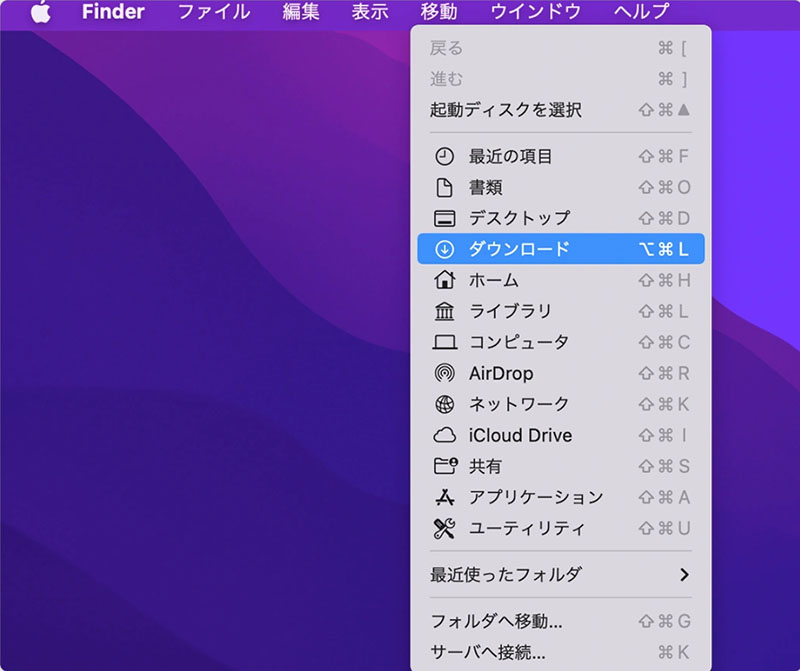The image size is (800, 671).
Task: Select the document icon for 書類
Action: coord(444,187)
